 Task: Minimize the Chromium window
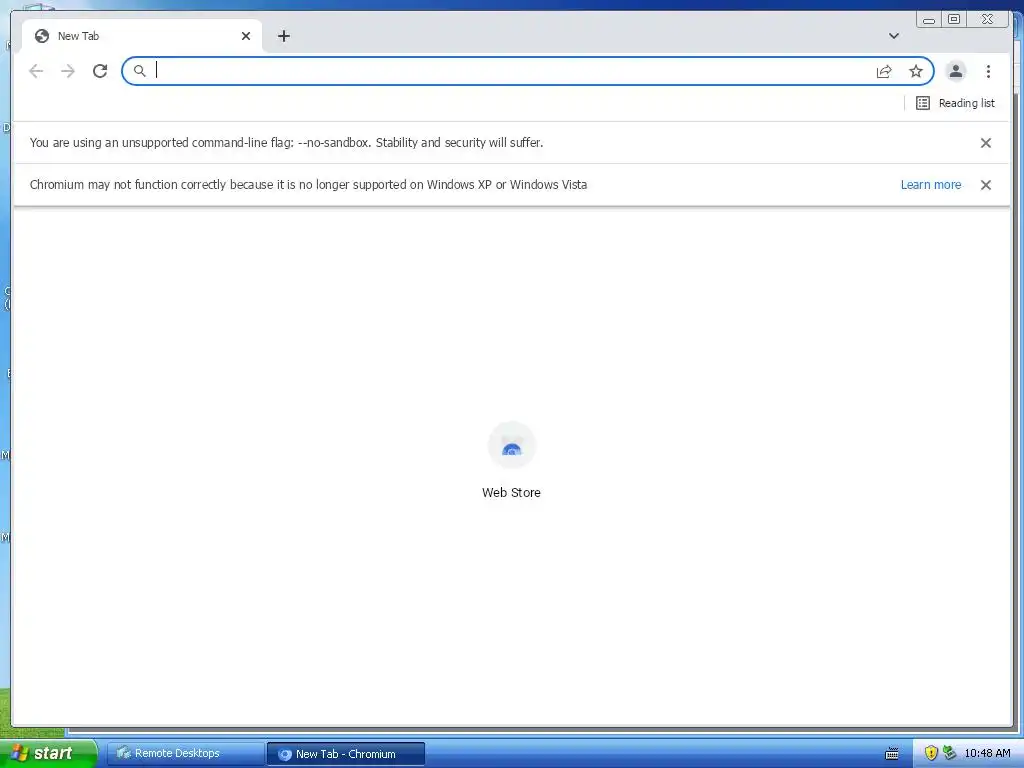coord(929,19)
